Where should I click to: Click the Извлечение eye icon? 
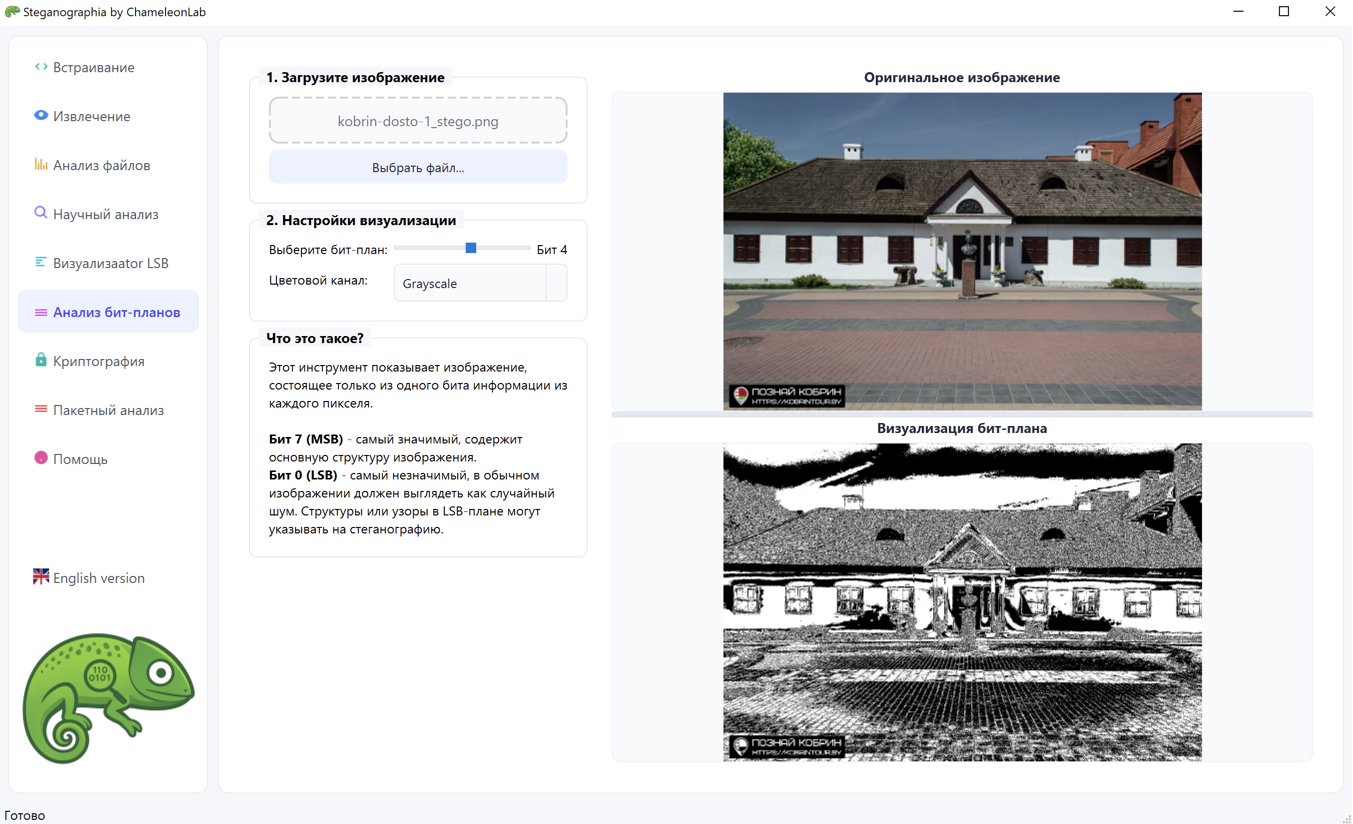[x=41, y=115]
